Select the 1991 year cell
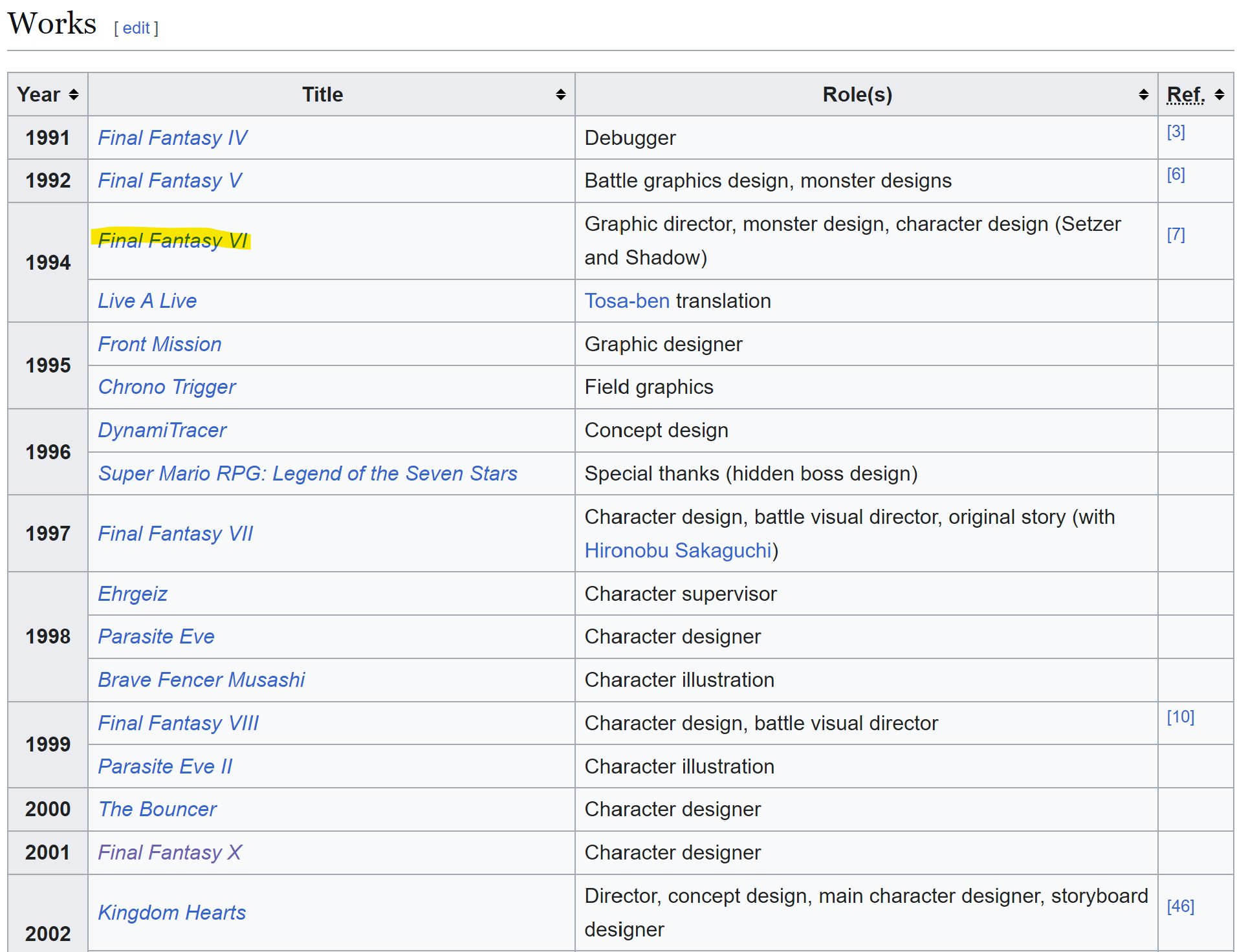Image resolution: width=1237 pixels, height=952 pixels. click(x=48, y=138)
